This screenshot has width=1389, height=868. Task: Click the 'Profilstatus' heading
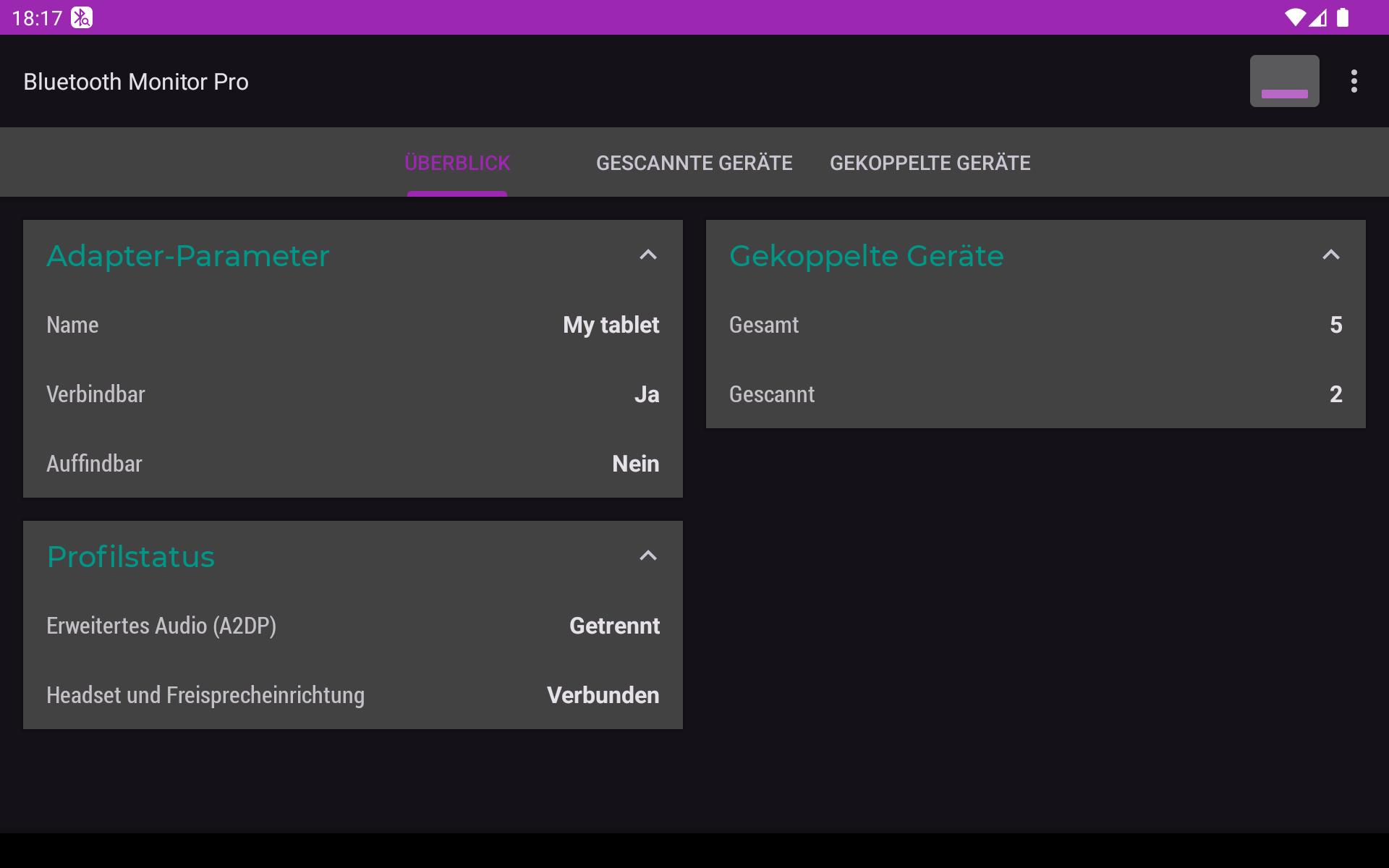(131, 557)
